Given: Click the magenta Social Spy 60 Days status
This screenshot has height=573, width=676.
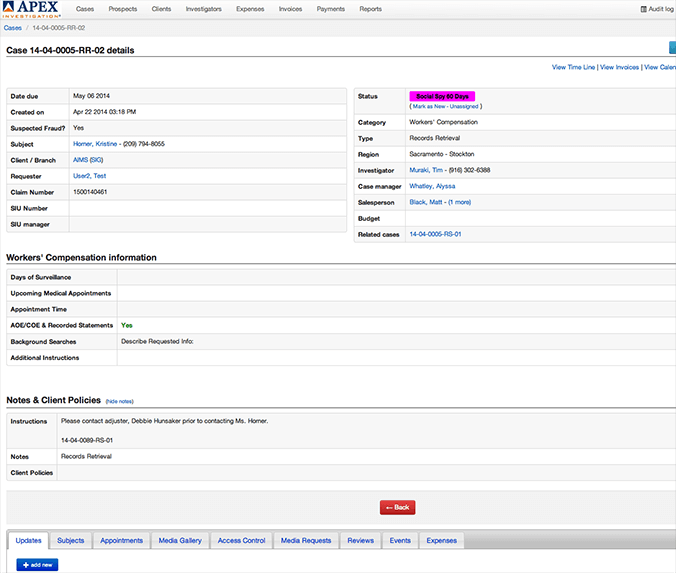Looking at the screenshot, I should tap(442, 96).
